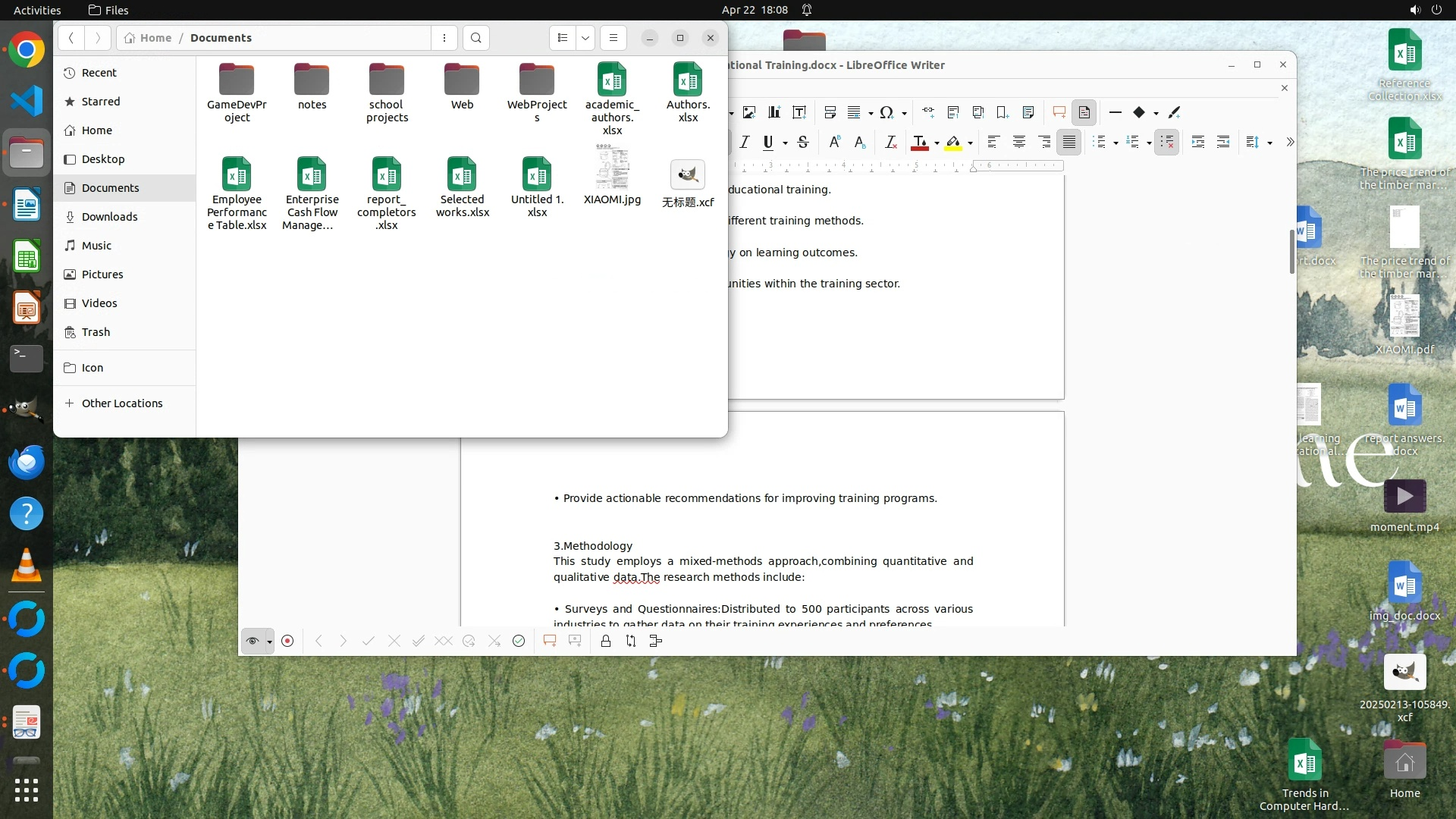Click the Protect Changes lock icon
The height and width of the screenshot is (819, 1456).
click(605, 642)
